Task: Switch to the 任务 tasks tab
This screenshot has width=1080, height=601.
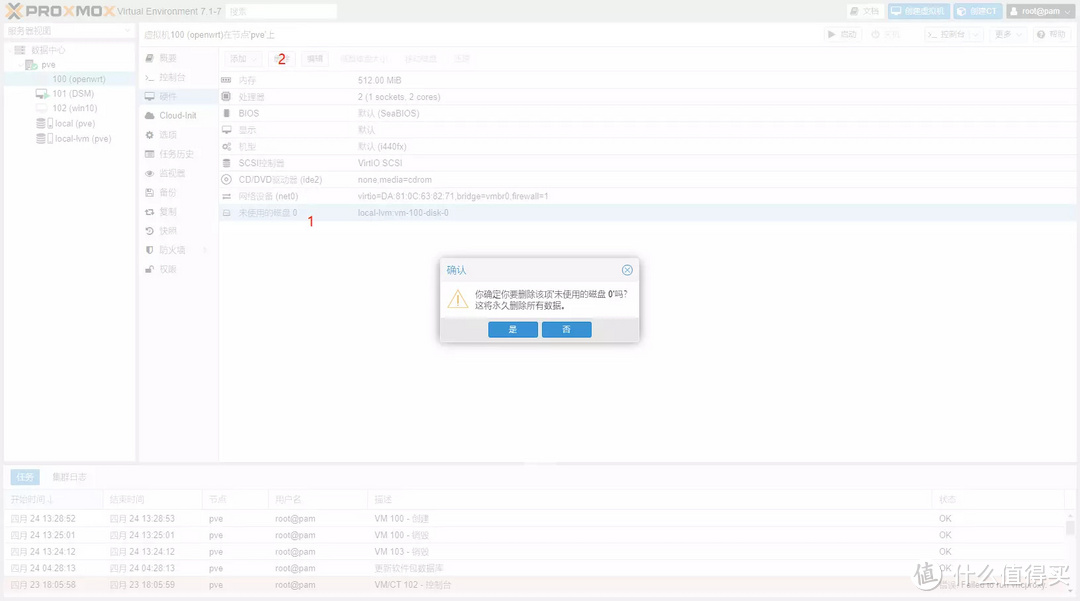Action: pyautogui.click(x=25, y=476)
